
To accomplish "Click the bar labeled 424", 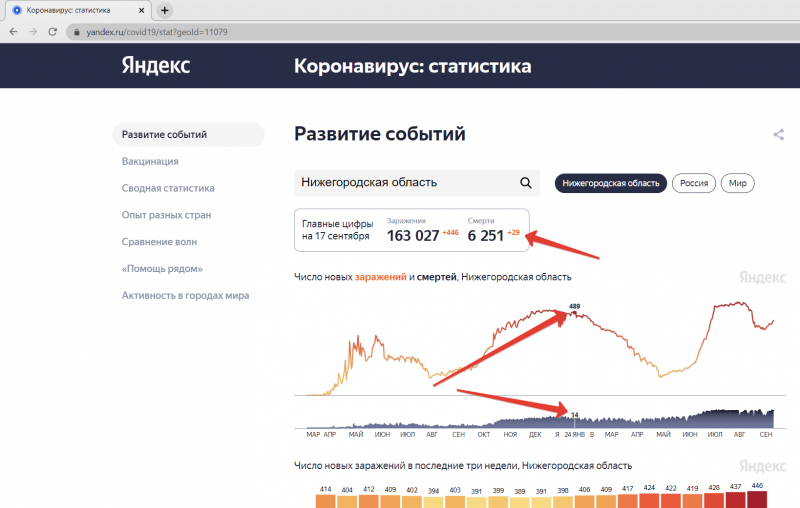I will 649,501.
